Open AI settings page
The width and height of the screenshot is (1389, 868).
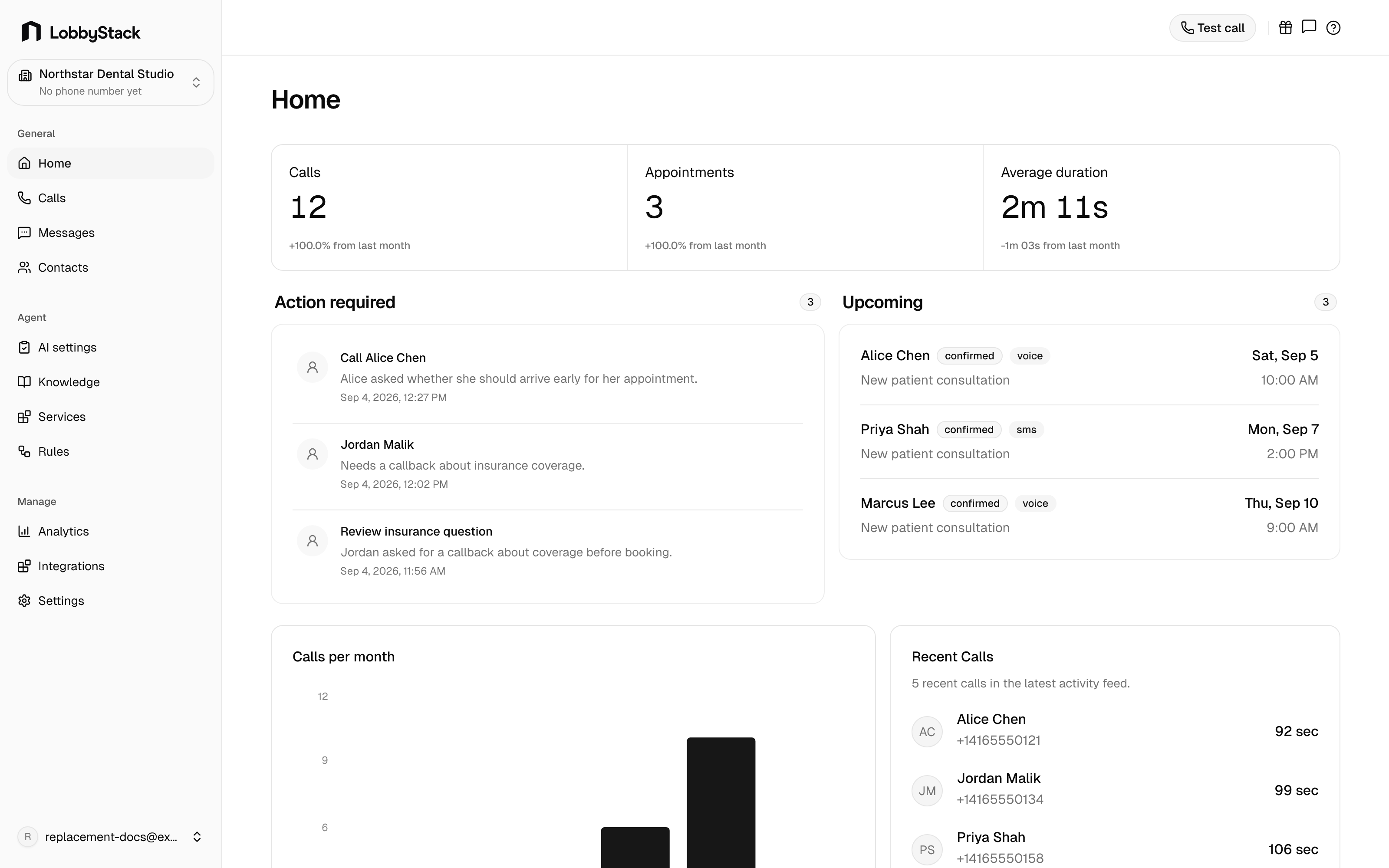(110, 347)
